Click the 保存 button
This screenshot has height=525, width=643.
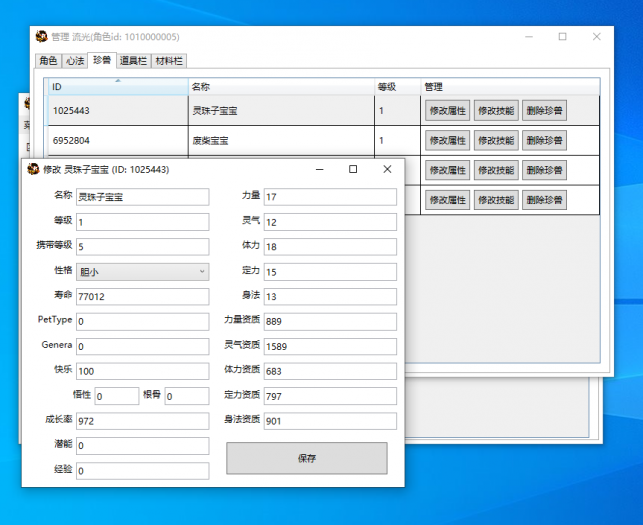click(307, 458)
